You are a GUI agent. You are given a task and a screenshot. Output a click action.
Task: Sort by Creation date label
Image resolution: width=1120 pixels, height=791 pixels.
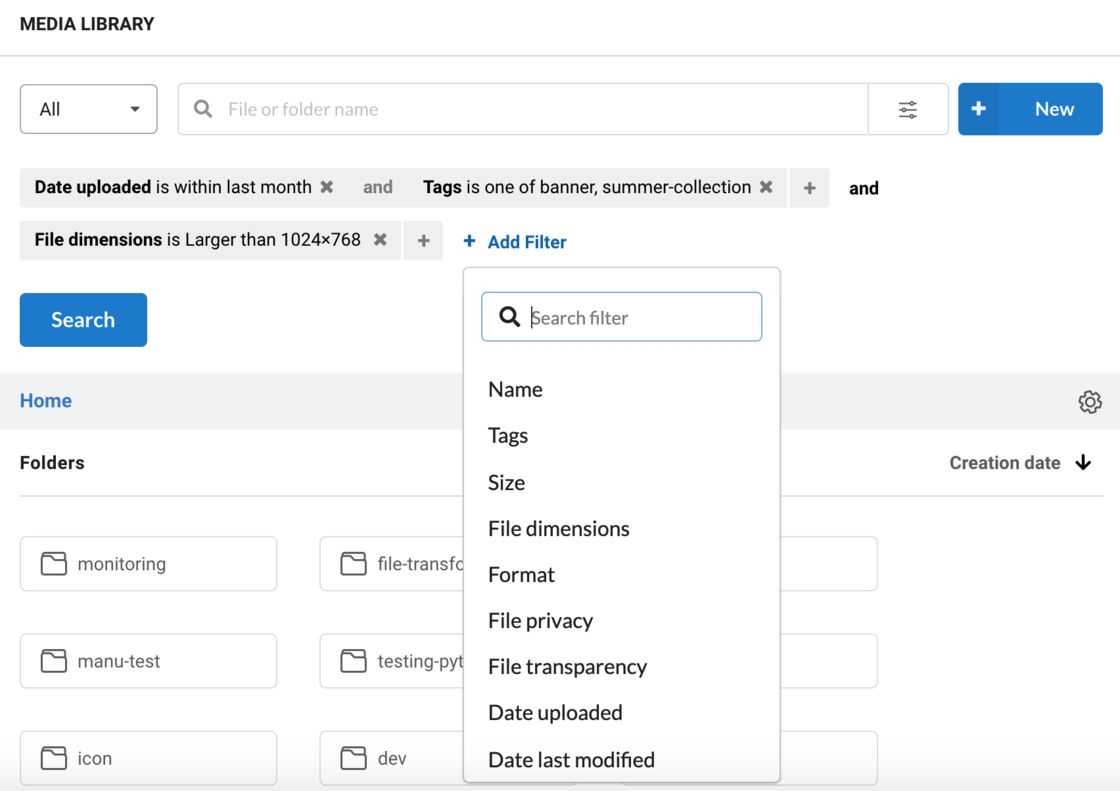pyautogui.click(x=1004, y=463)
